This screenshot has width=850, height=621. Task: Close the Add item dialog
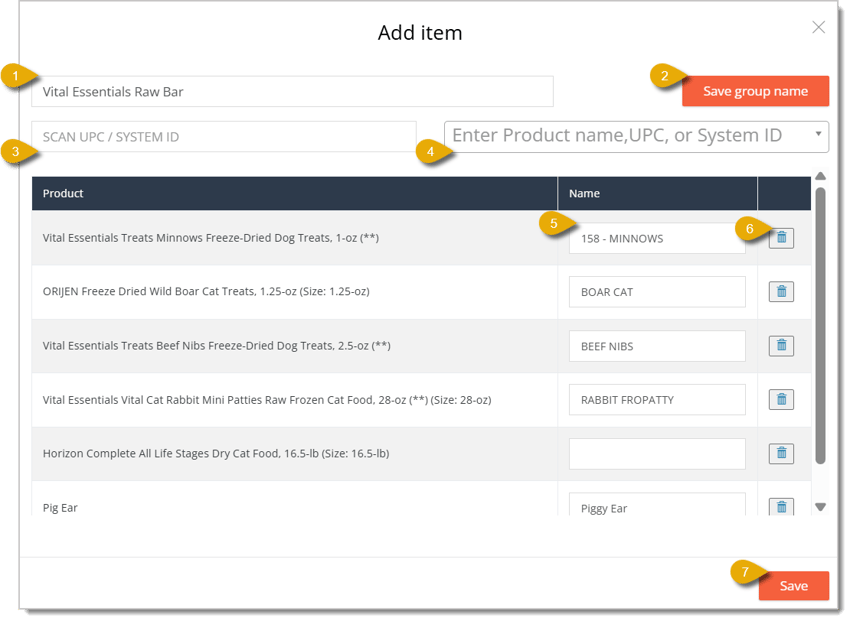pos(819,27)
